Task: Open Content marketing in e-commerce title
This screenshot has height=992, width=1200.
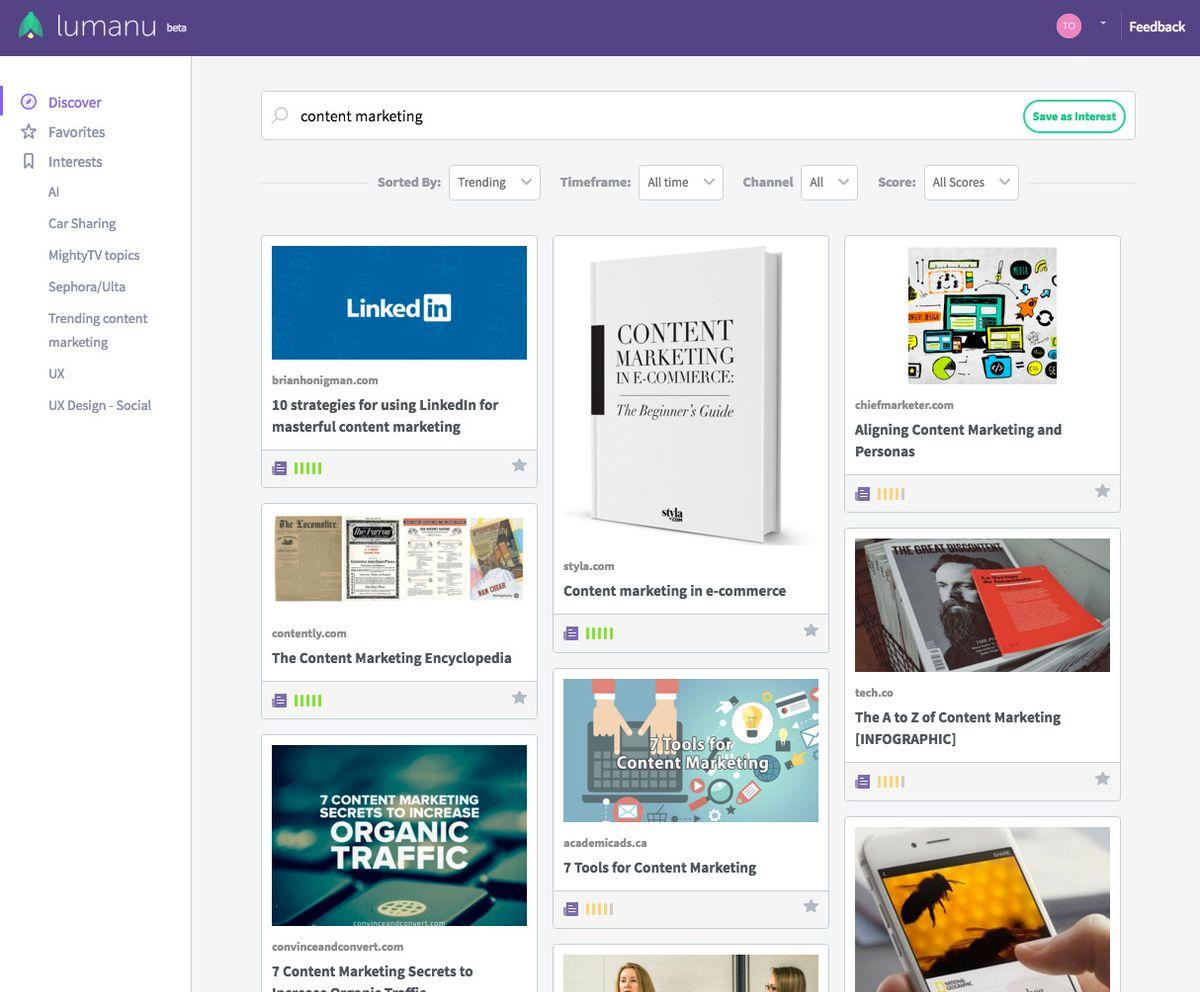Action: [675, 591]
